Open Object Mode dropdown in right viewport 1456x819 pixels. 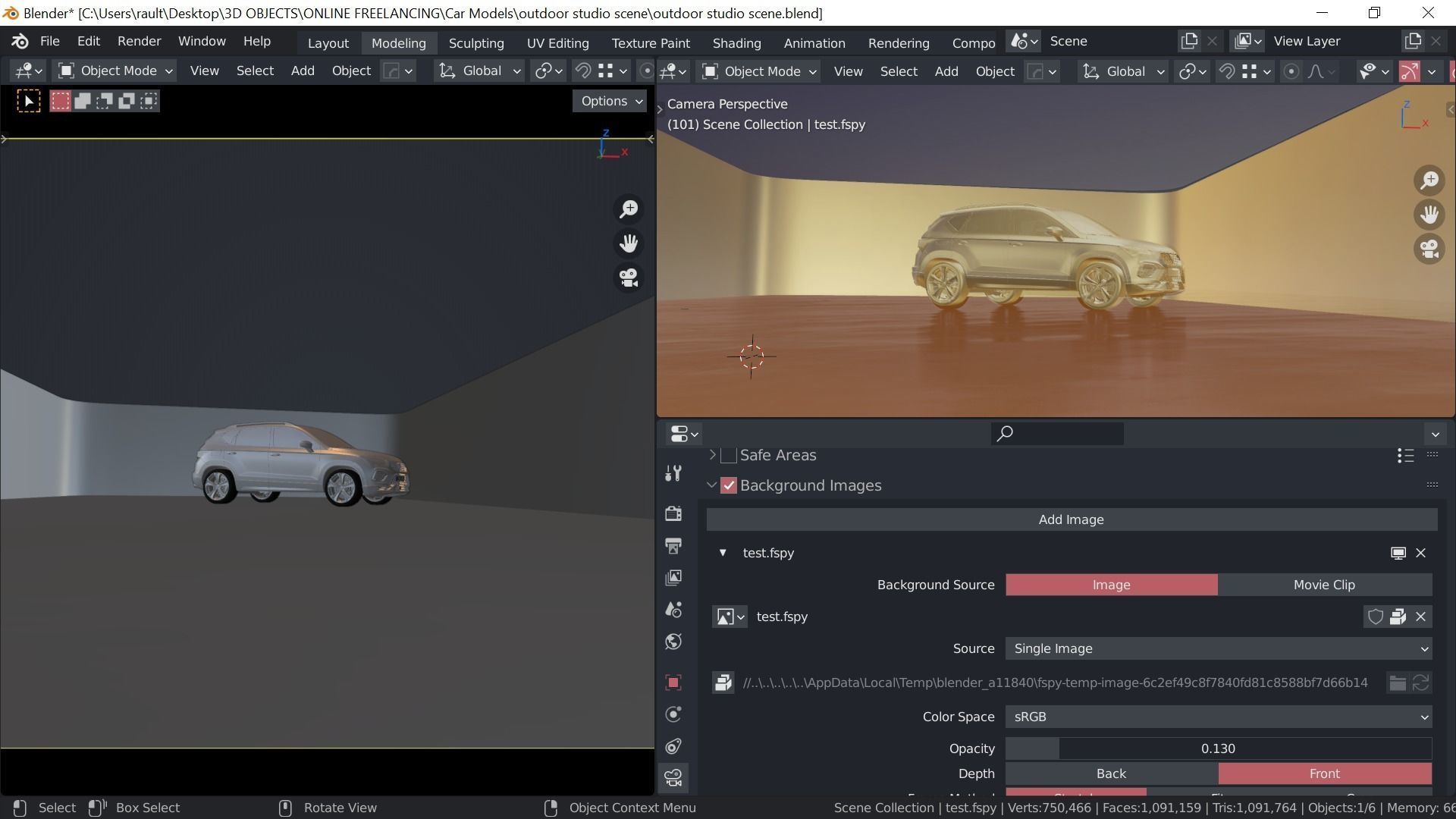coord(759,71)
